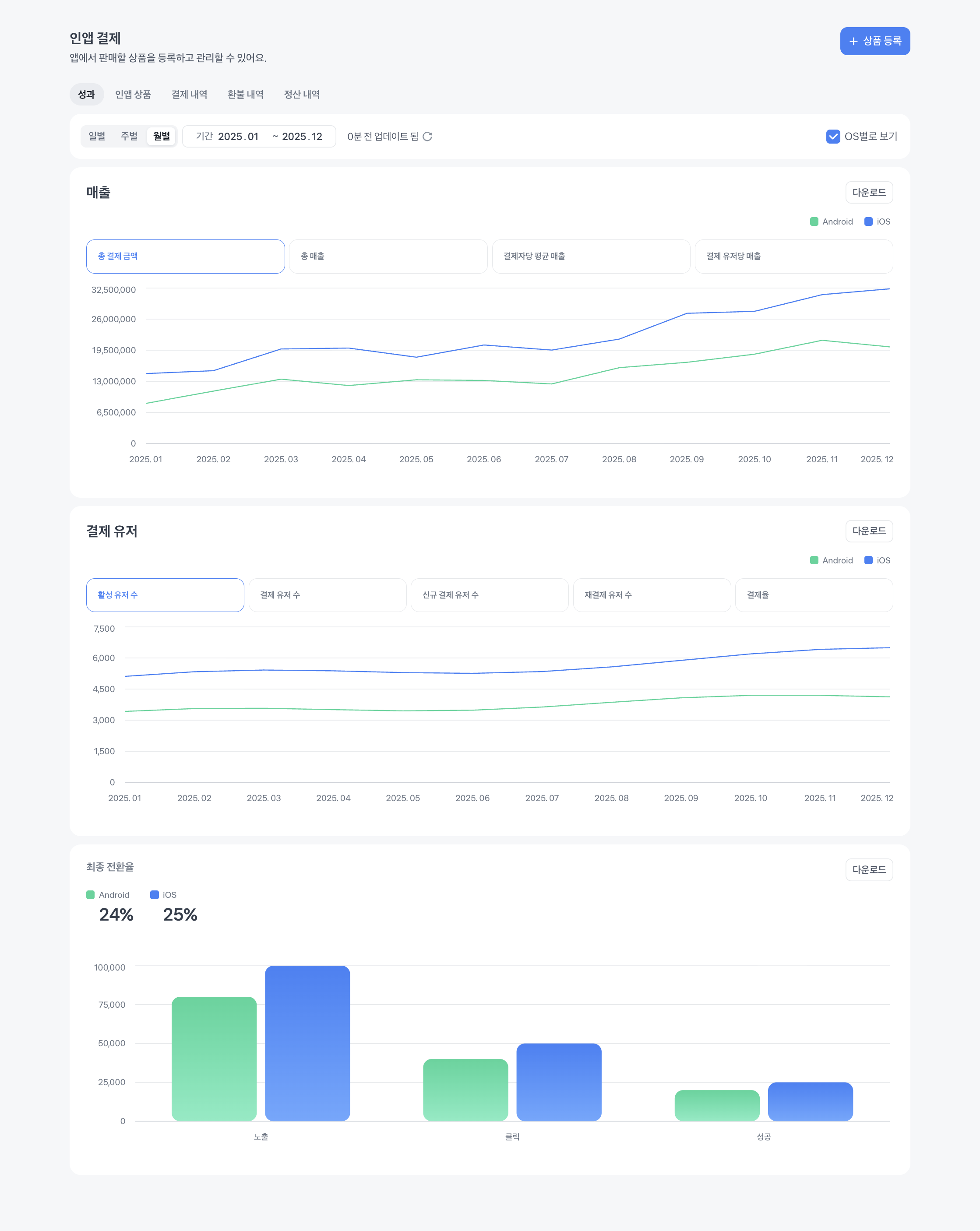Download the 최종 전환율 chart data
980x1231 pixels.
click(x=869, y=869)
